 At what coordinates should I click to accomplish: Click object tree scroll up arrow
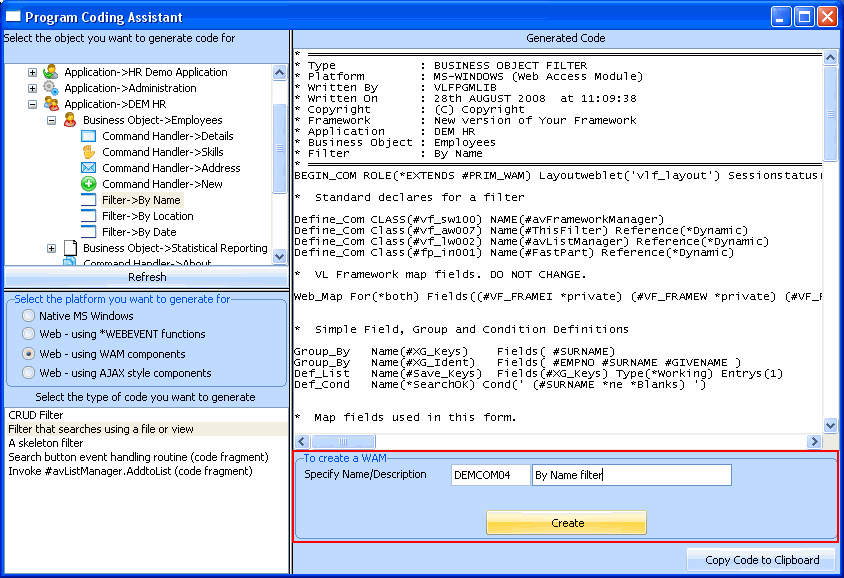(279, 72)
